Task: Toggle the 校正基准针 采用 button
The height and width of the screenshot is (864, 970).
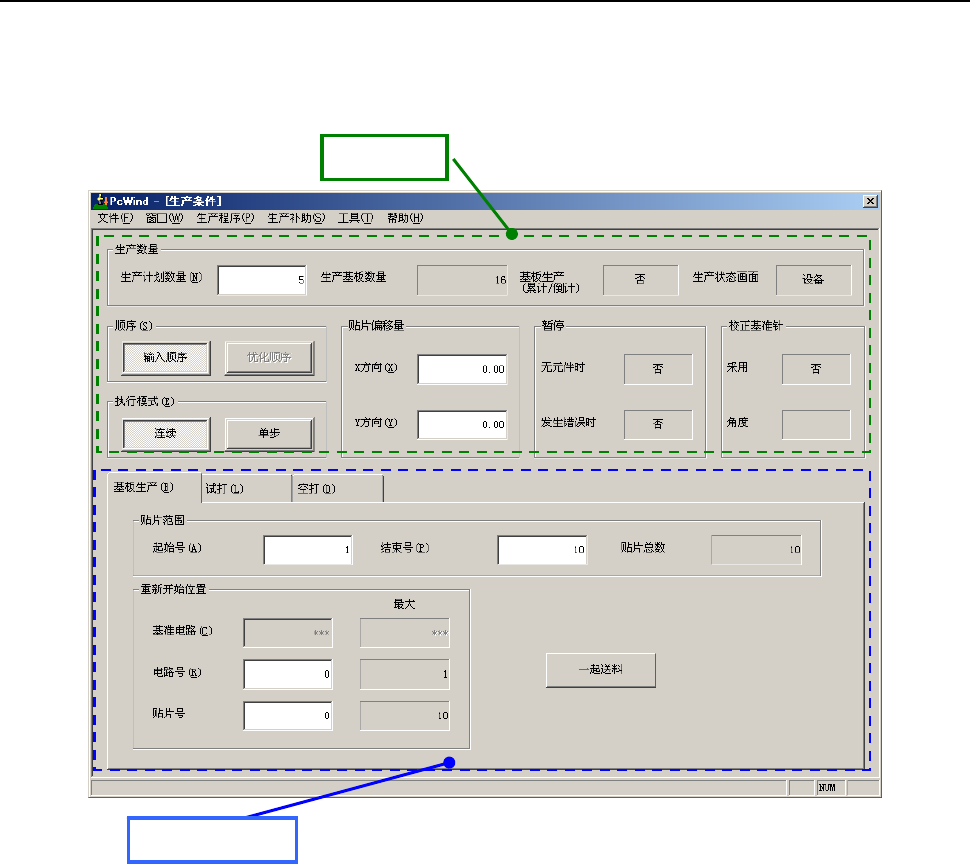Action: [x=816, y=369]
